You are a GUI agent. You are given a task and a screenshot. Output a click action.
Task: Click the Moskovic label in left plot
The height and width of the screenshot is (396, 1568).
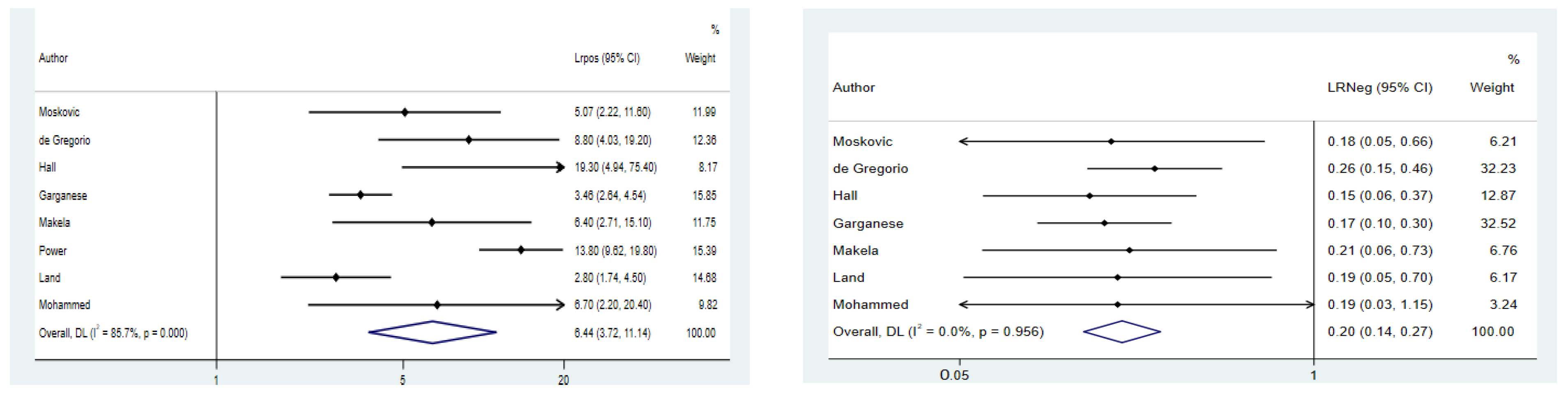(x=59, y=112)
